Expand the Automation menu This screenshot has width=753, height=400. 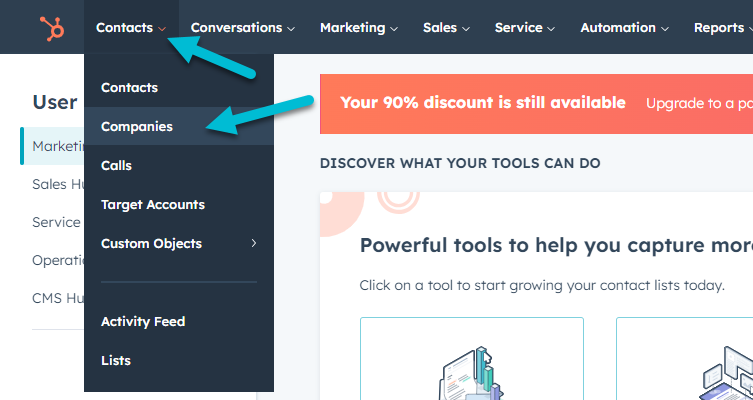[624, 28]
